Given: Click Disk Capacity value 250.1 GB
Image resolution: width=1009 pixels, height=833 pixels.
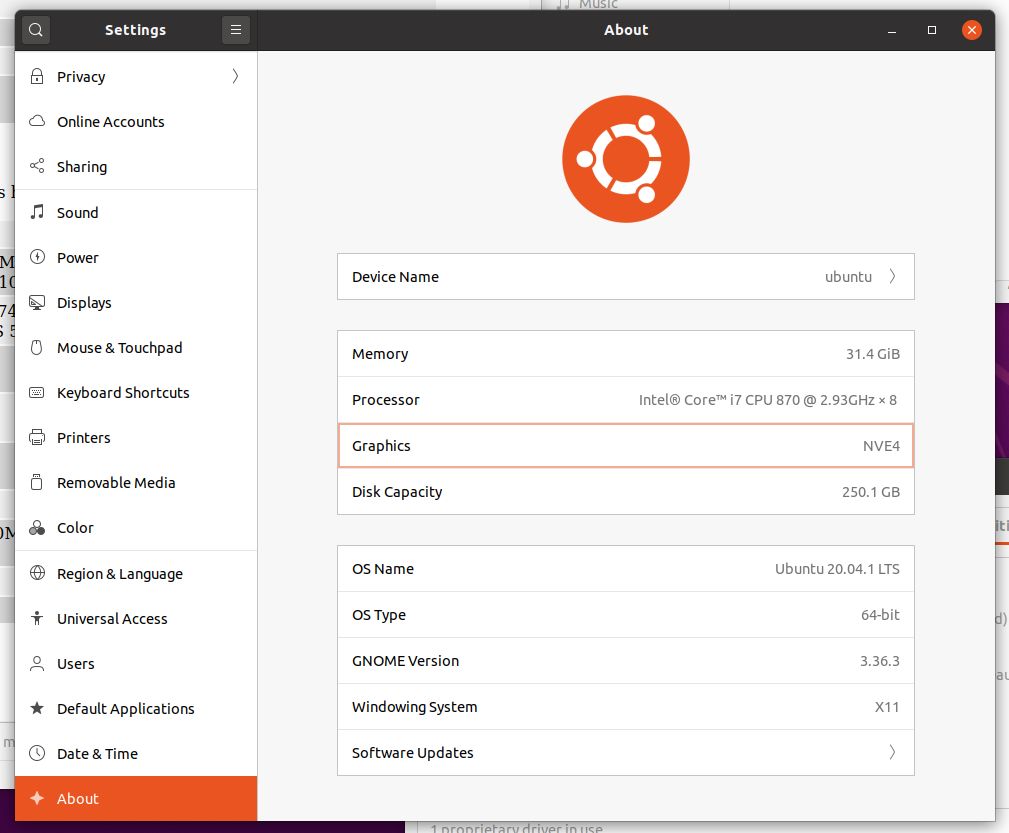Looking at the screenshot, I should click(x=871, y=492).
